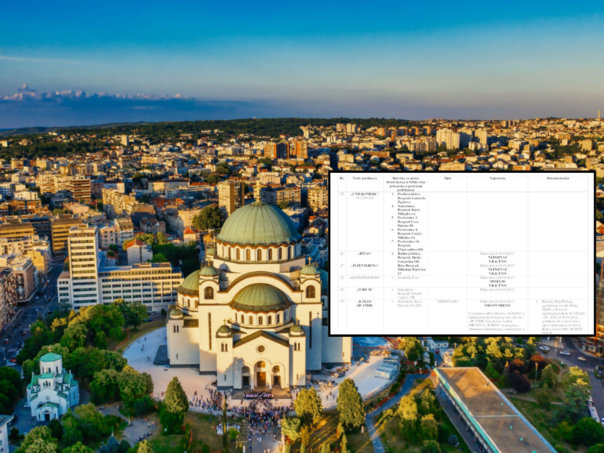Click the large green central church dome

click(x=257, y=225)
